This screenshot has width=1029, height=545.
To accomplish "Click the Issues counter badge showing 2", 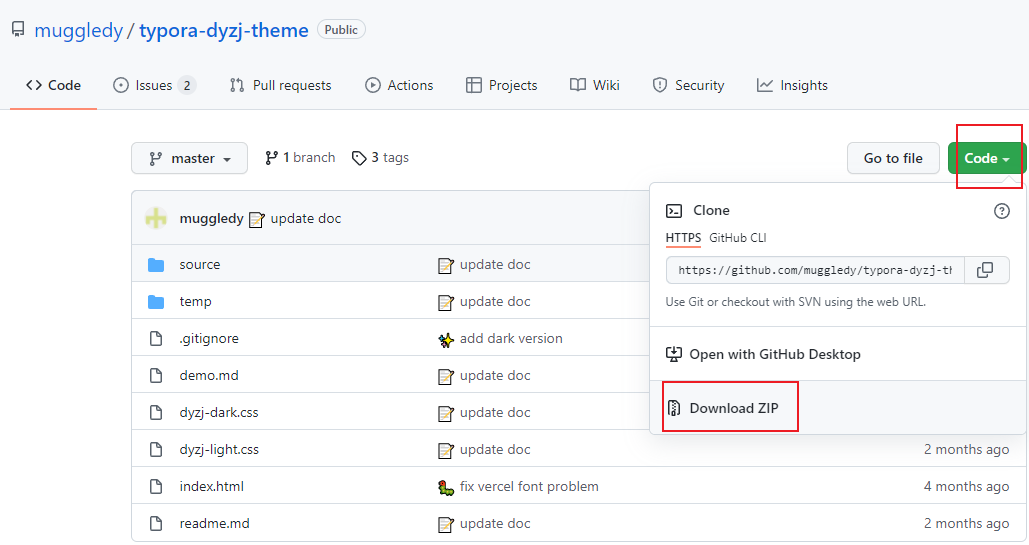I will click(187, 85).
